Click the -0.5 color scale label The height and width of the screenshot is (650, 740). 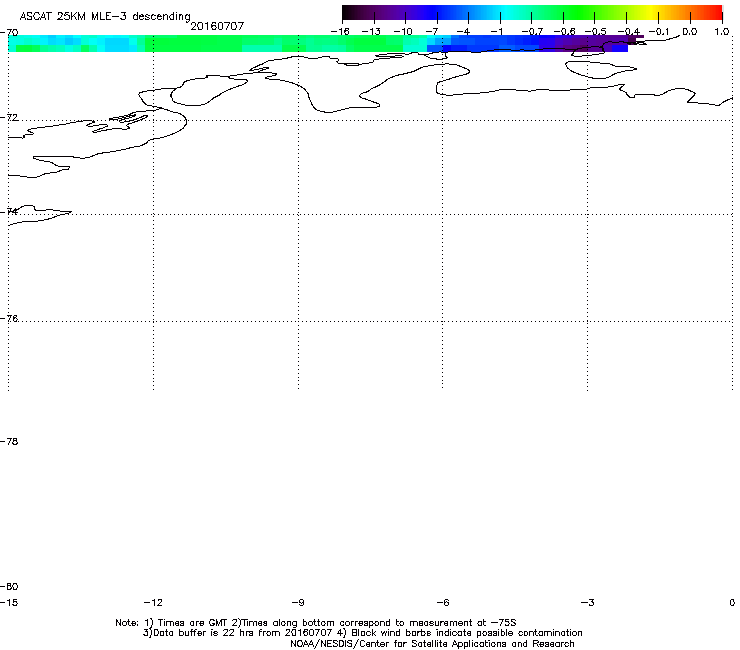pos(596,32)
